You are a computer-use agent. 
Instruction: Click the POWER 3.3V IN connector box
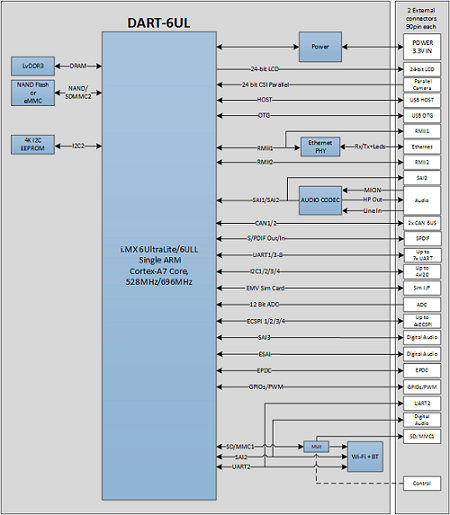(x=422, y=47)
